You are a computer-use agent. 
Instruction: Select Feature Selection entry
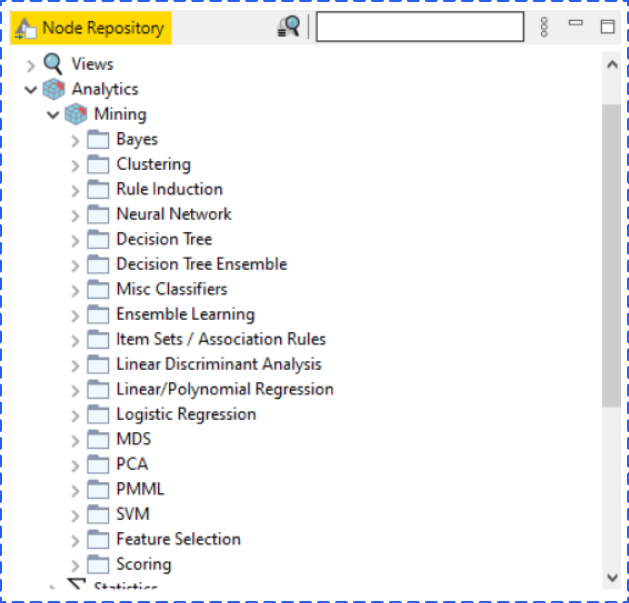tap(178, 539)
